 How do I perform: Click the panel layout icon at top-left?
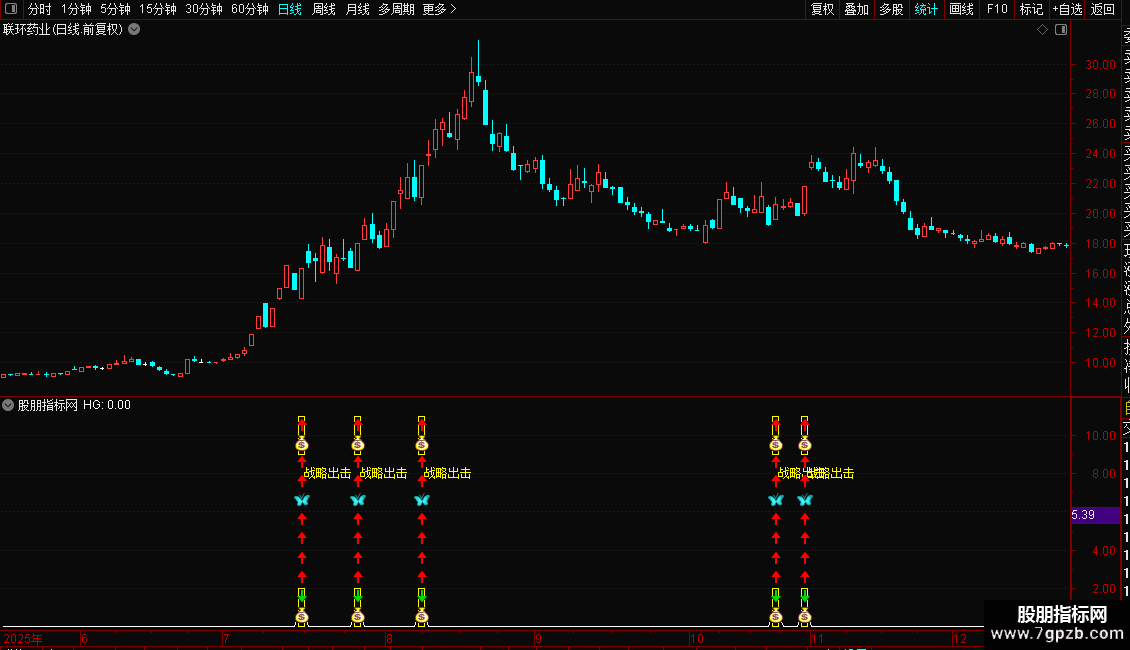(11, 9)
